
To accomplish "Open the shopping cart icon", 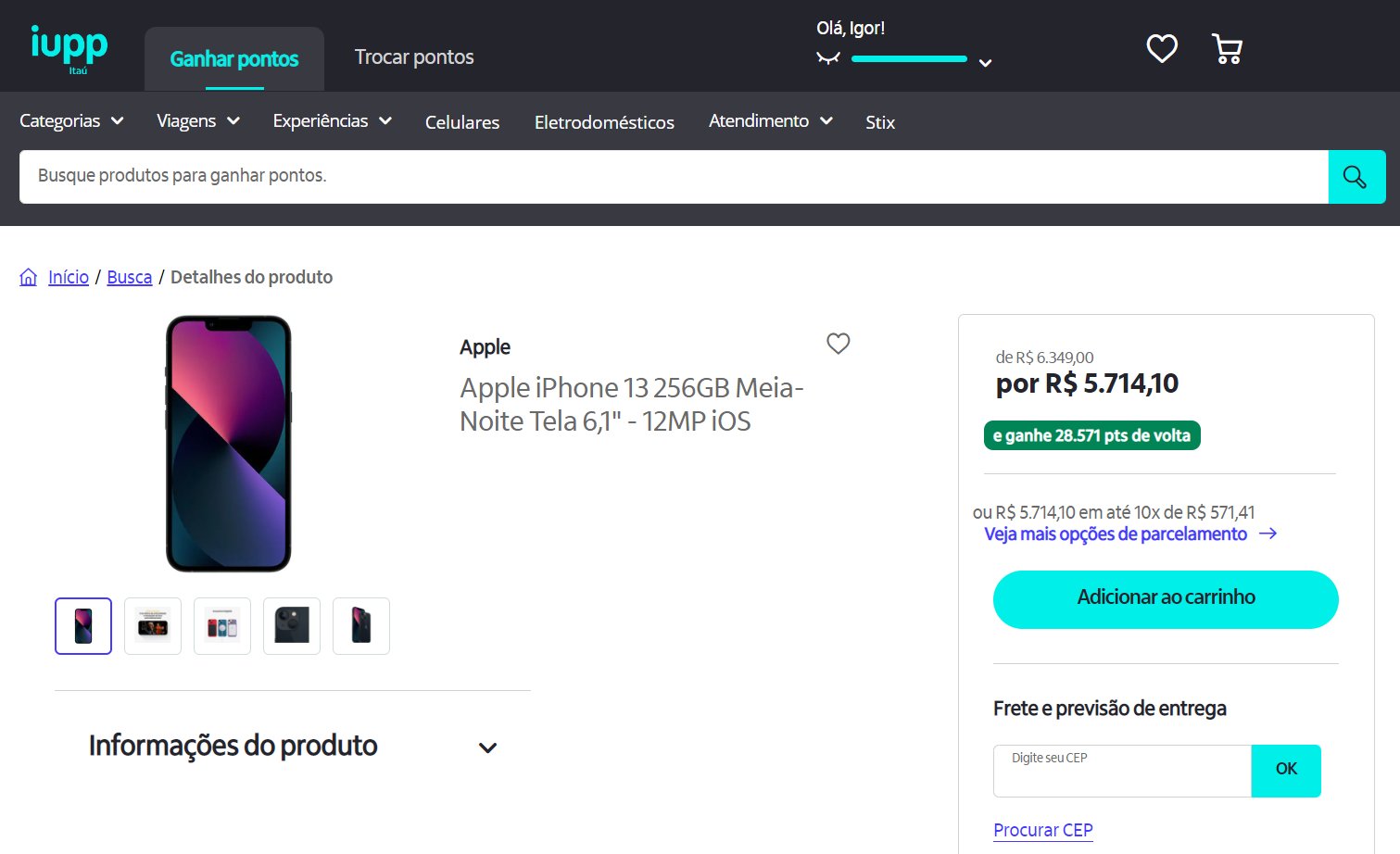I will [1227, 48].
